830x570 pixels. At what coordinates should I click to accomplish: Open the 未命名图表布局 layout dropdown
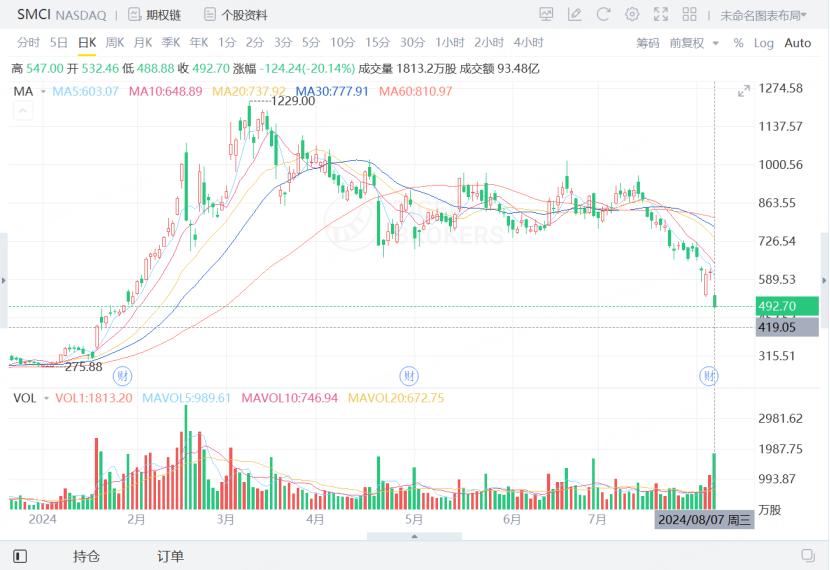763,15
